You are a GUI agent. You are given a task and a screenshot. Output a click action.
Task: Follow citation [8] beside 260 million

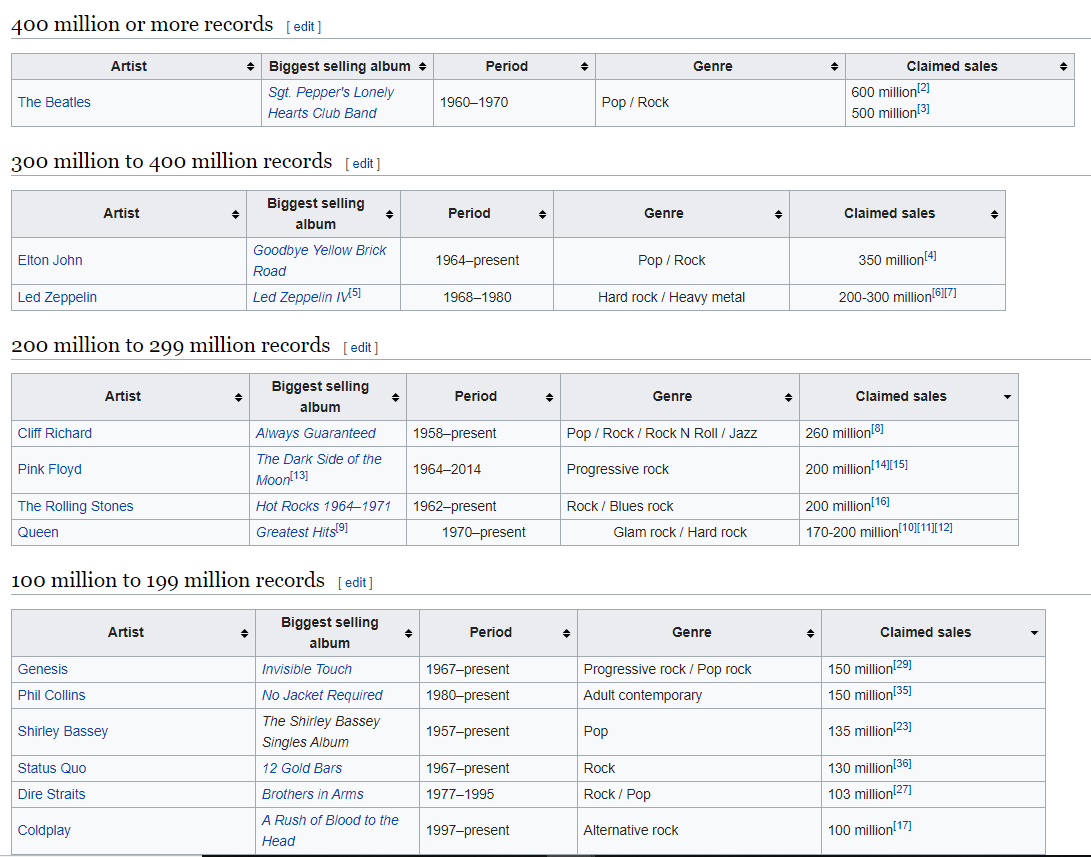coord(877,429)
